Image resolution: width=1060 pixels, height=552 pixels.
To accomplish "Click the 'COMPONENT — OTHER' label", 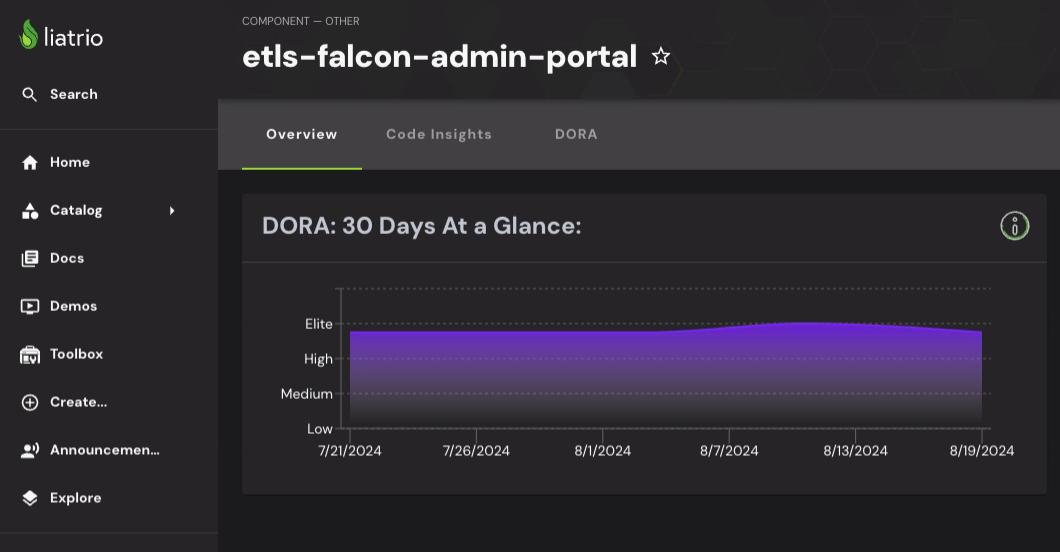I will [301, 22].
